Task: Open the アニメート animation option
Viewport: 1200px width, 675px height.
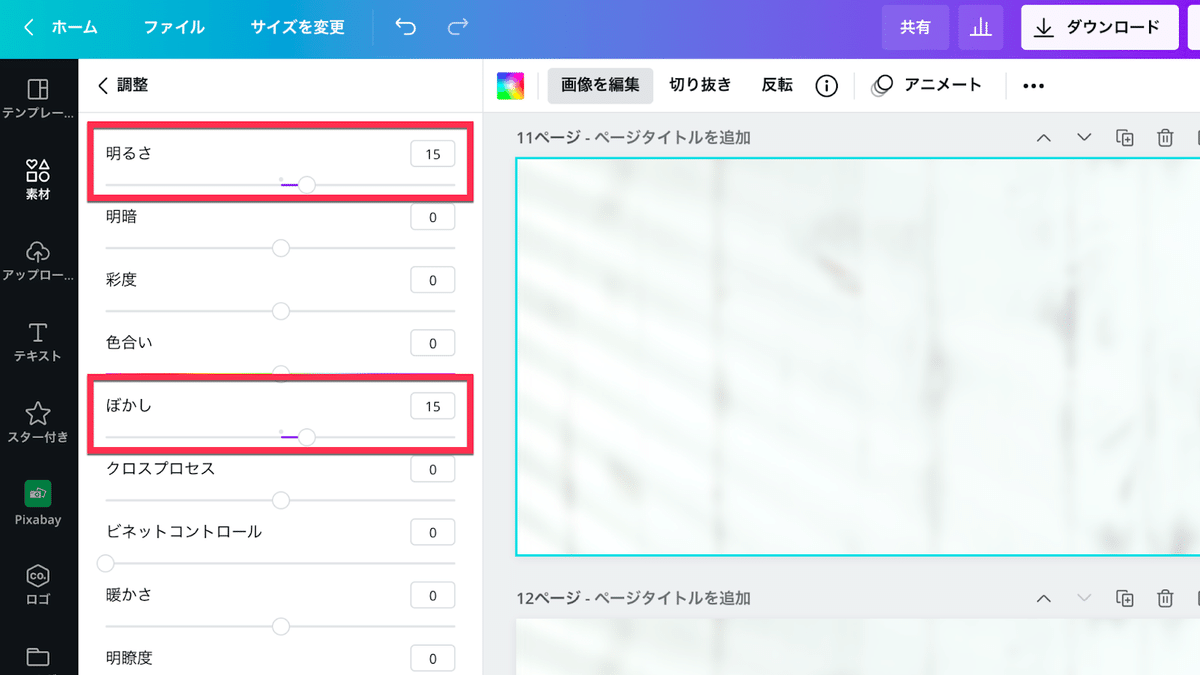Action: 927,86
